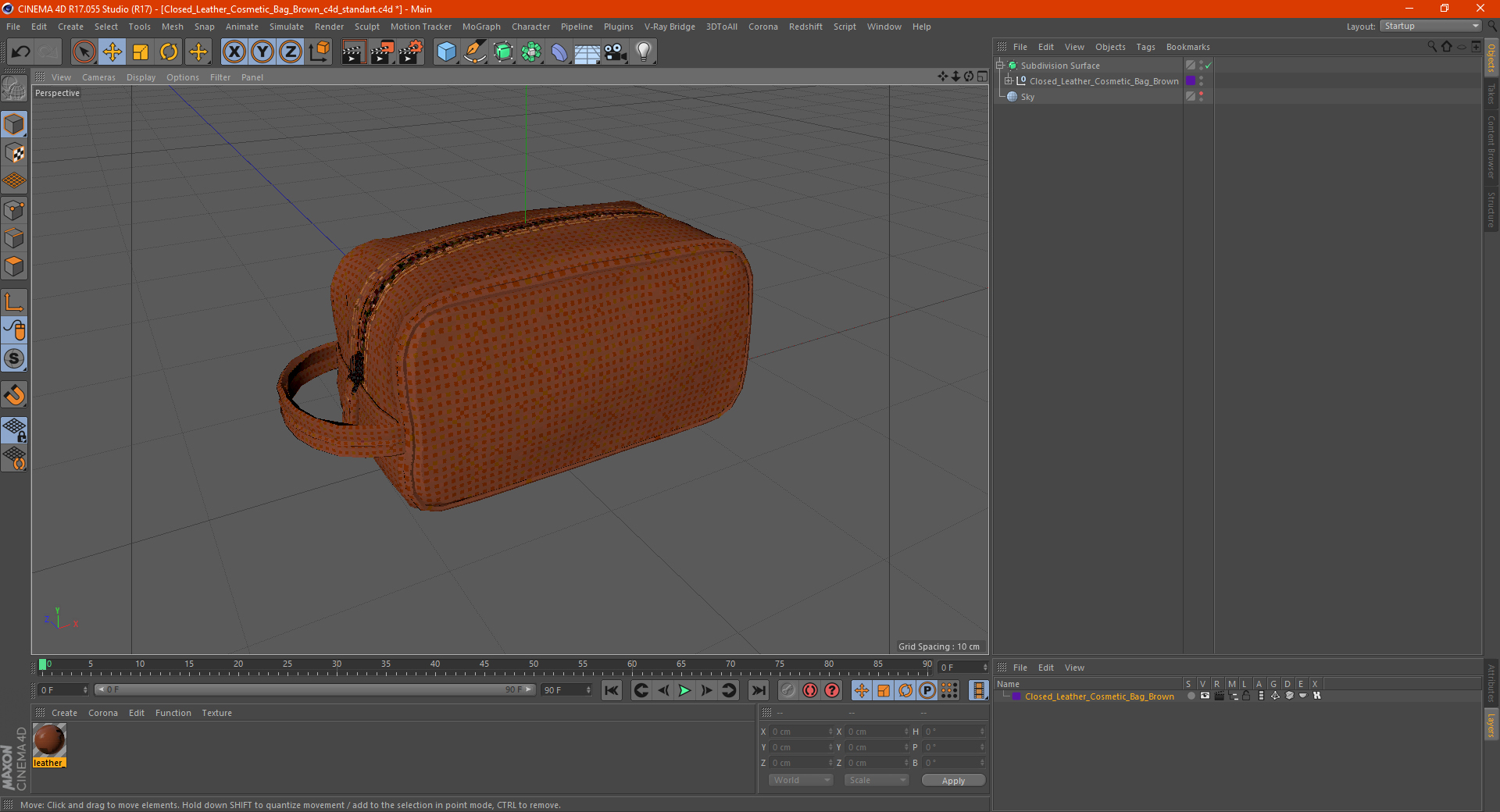Add a Camera object
This screenshot has width=1500, height=812.
[616, 52]
